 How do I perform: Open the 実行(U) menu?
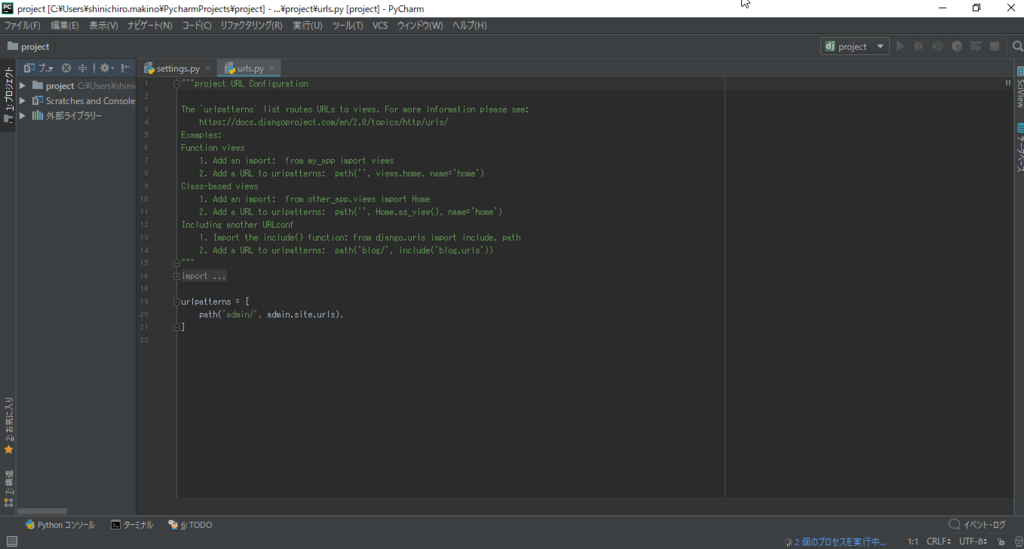tap(308, 25)
